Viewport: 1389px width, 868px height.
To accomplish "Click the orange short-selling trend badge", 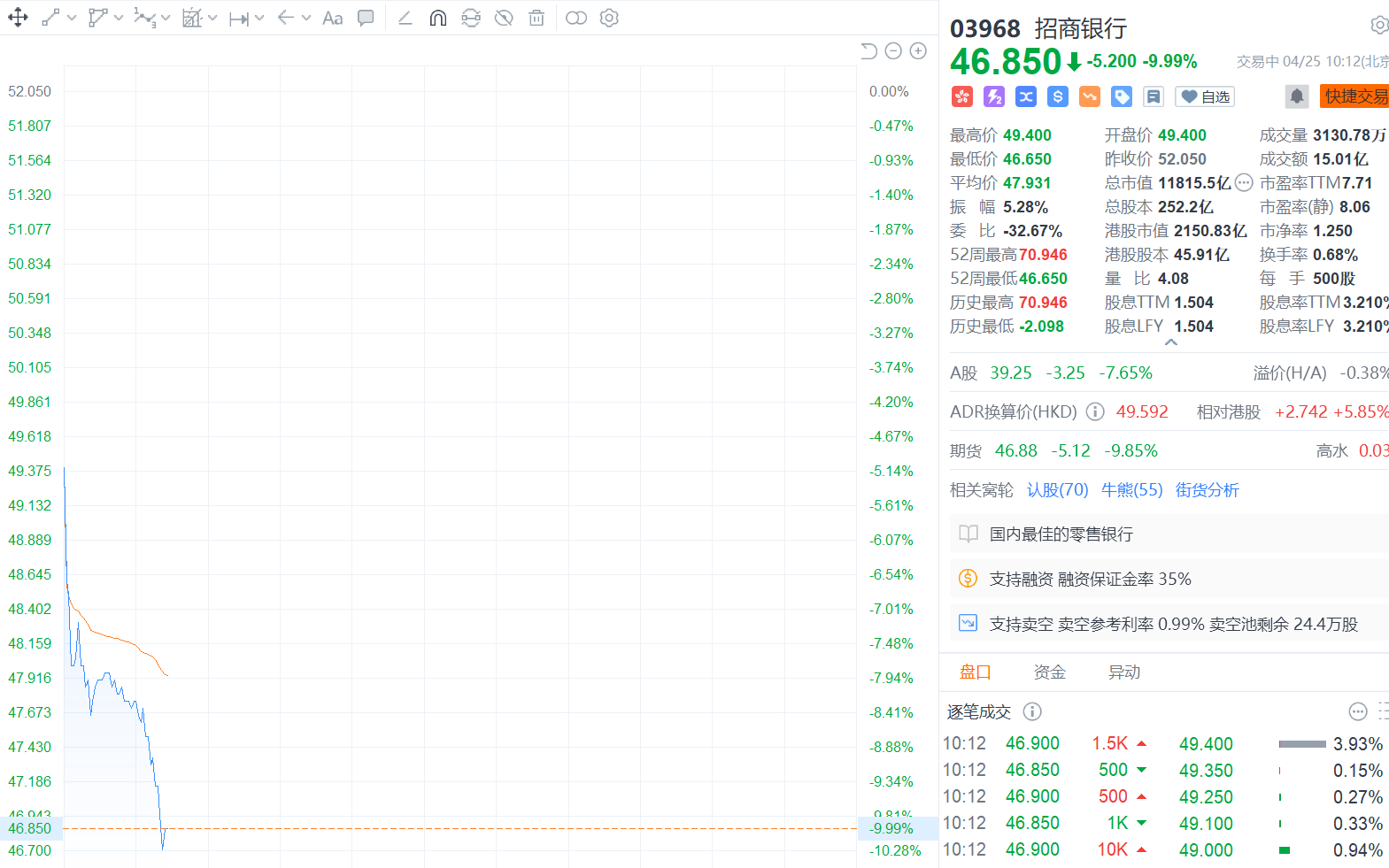I will click(1090, 96).
